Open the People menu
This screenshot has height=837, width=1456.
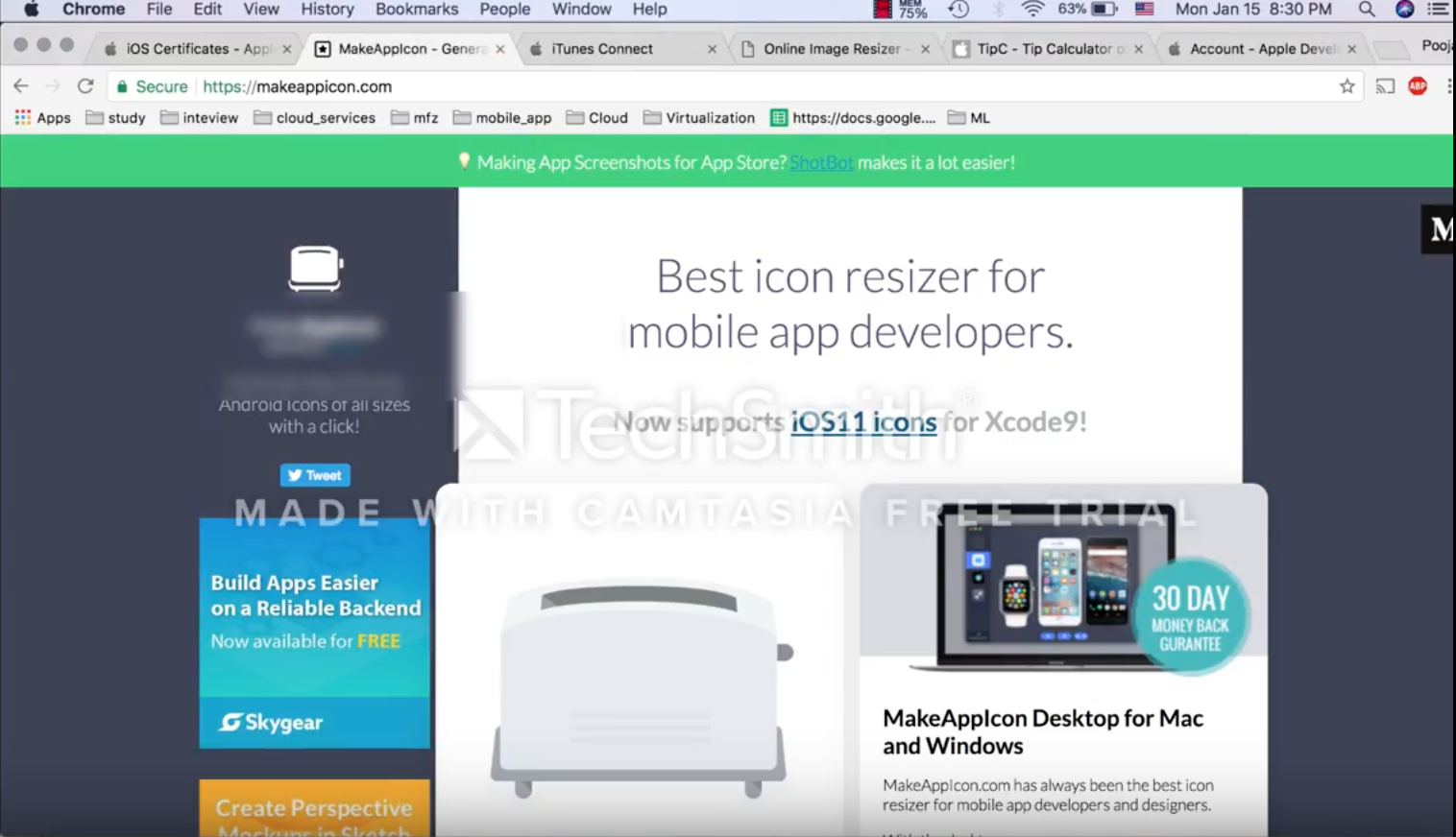[x=505, y=10]
